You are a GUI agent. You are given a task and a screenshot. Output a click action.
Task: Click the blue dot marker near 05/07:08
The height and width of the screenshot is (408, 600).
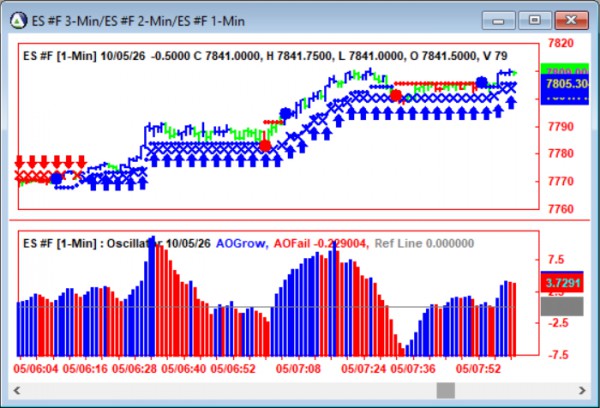(x=285, y=113)
